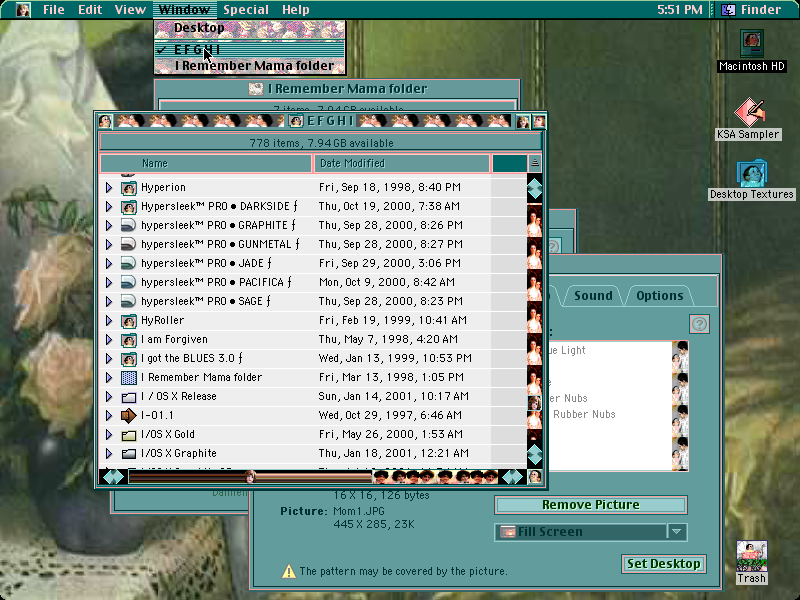Image resolution: width=800 pixels, height=600 pixels.
Task: Open the Edit menu
Action: [x=90, y=10]
